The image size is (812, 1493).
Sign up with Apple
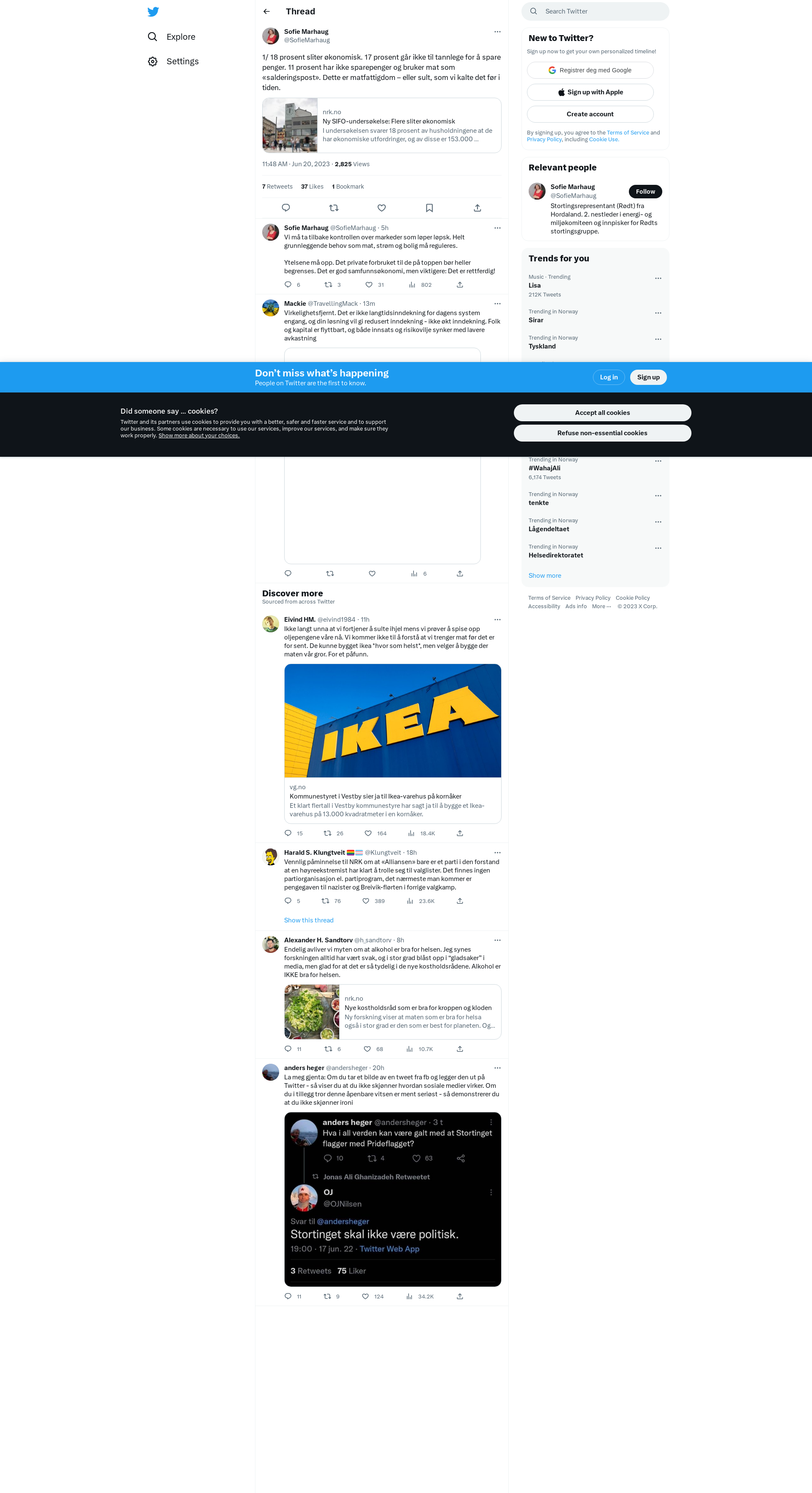[x=590, y=92]
